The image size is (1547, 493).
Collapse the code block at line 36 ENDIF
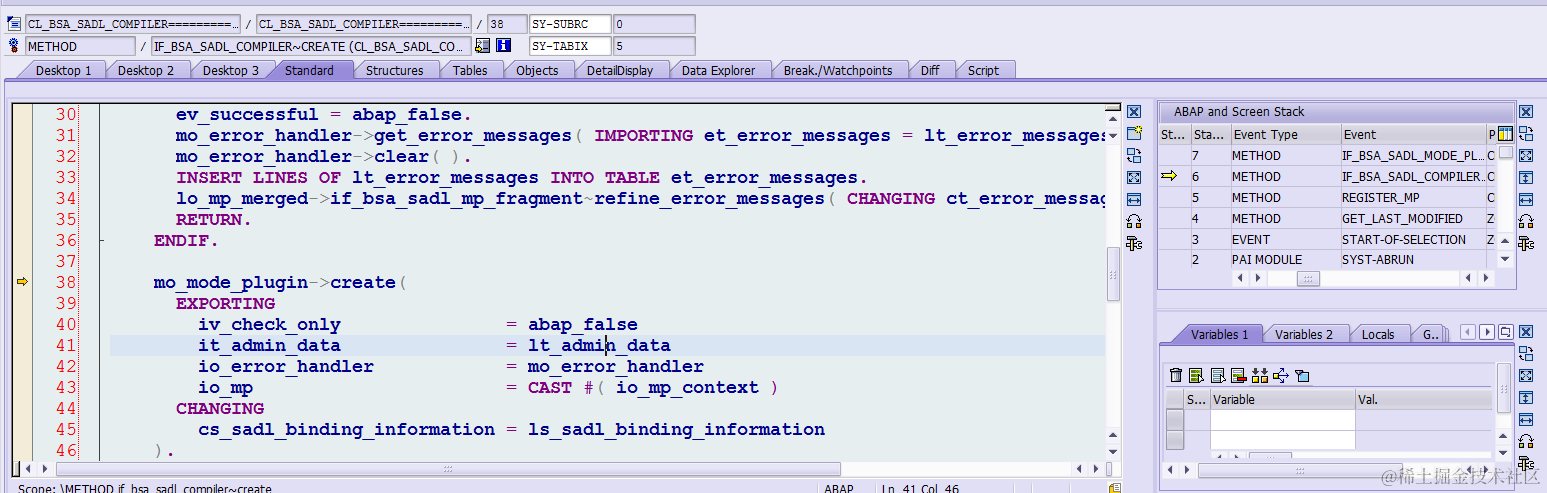(x=101, y=240)
